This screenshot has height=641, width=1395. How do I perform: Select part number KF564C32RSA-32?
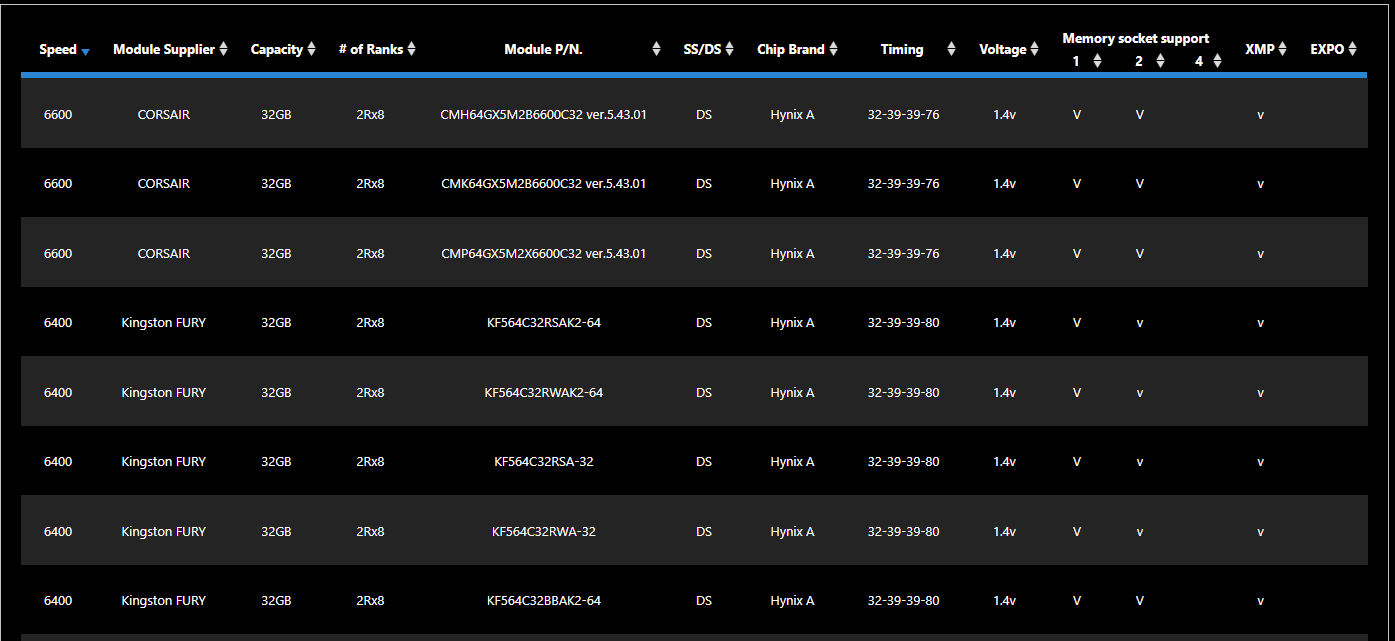coord(544,462)
